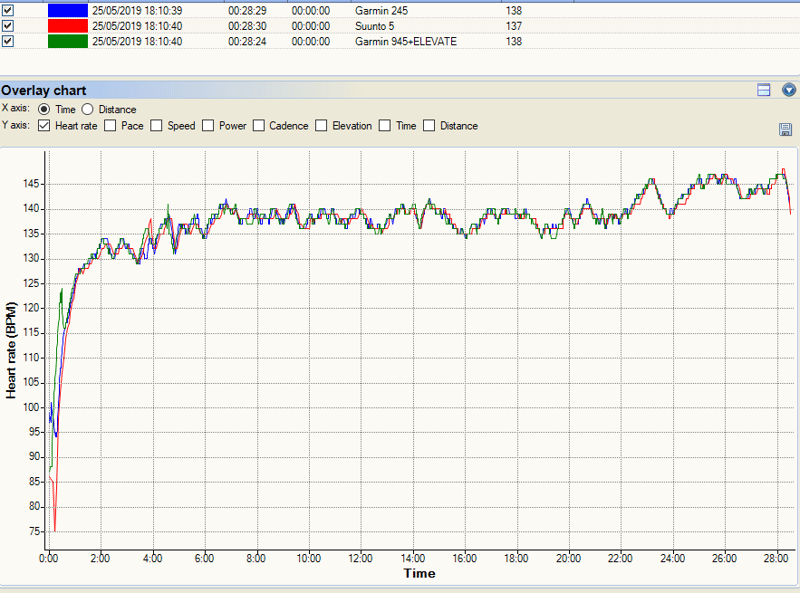
Task: Enable the Pace Y axis checkbox
Action: (x=110, y=126)
